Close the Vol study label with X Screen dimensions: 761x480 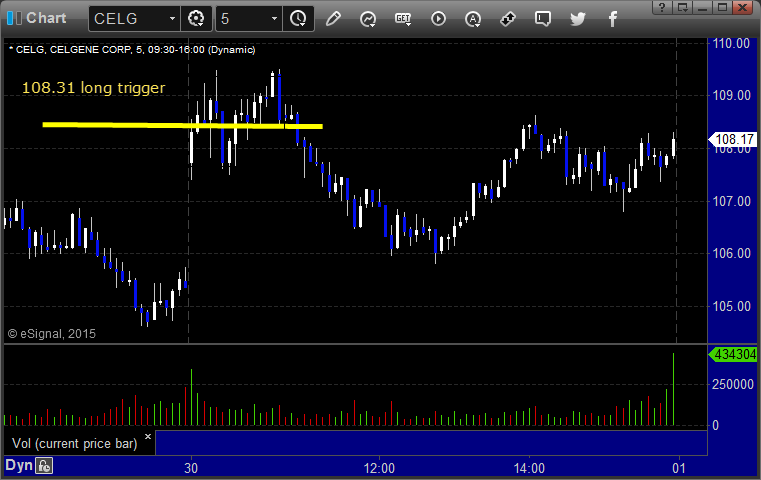(148, 436)
